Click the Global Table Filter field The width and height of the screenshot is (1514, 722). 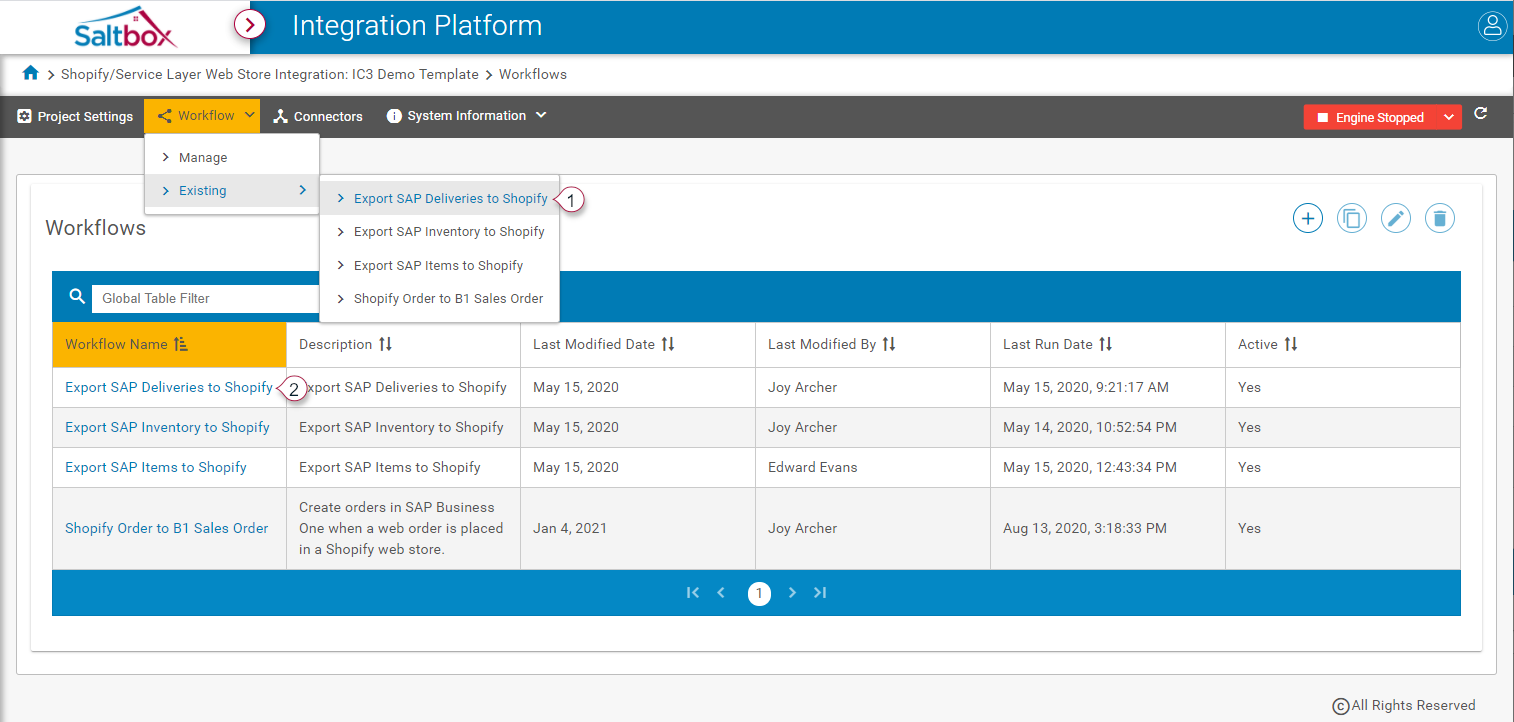(x=208, y=298)
